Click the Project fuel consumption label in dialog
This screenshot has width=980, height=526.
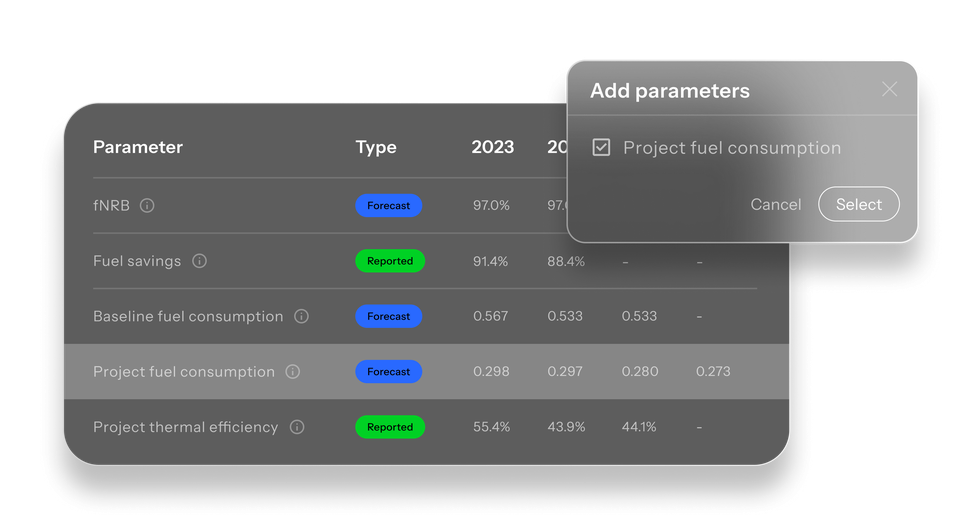(x=732, y=148)
